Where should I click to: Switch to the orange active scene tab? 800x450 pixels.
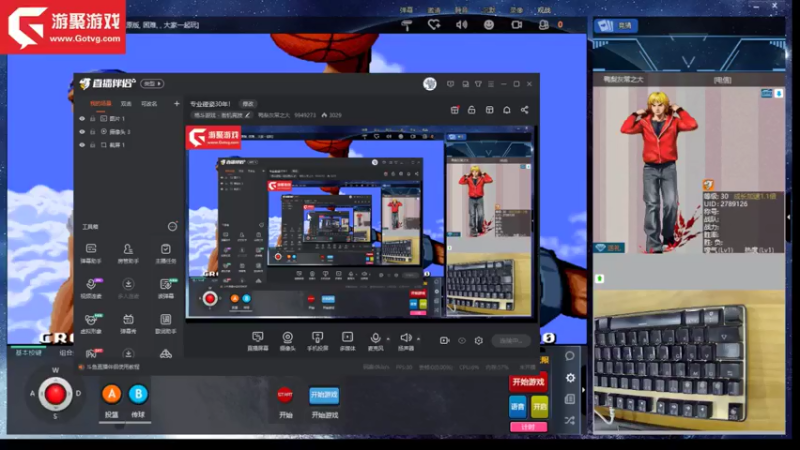point(101,104)
